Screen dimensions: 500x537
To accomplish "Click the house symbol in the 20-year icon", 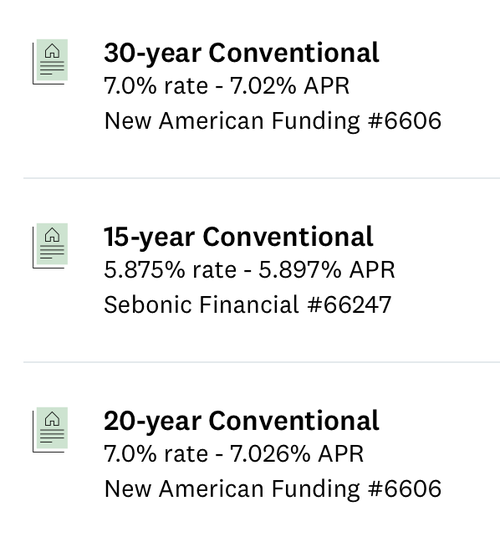I will click(52, 419).
